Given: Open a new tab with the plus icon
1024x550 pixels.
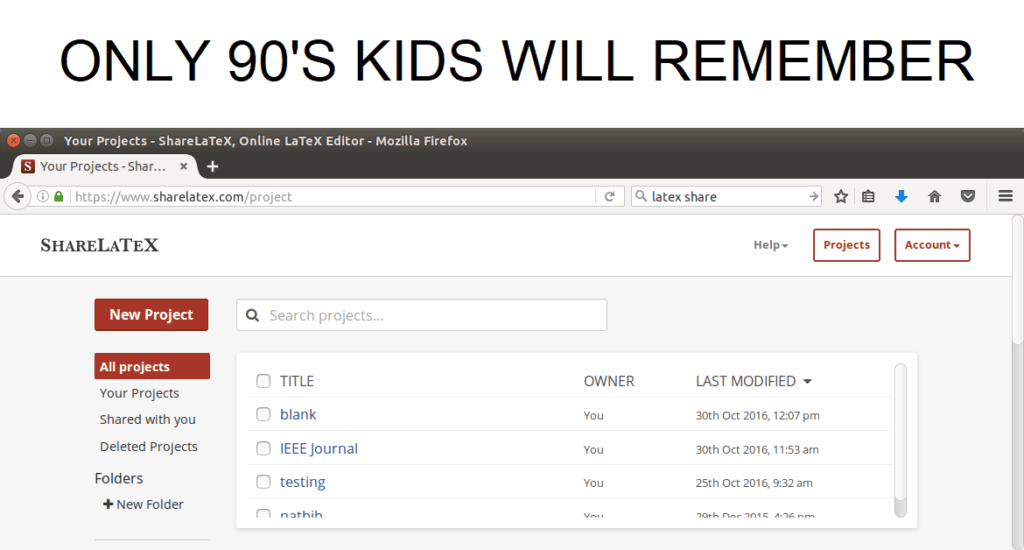Looking at the screenshot, I should pos(212,167).
